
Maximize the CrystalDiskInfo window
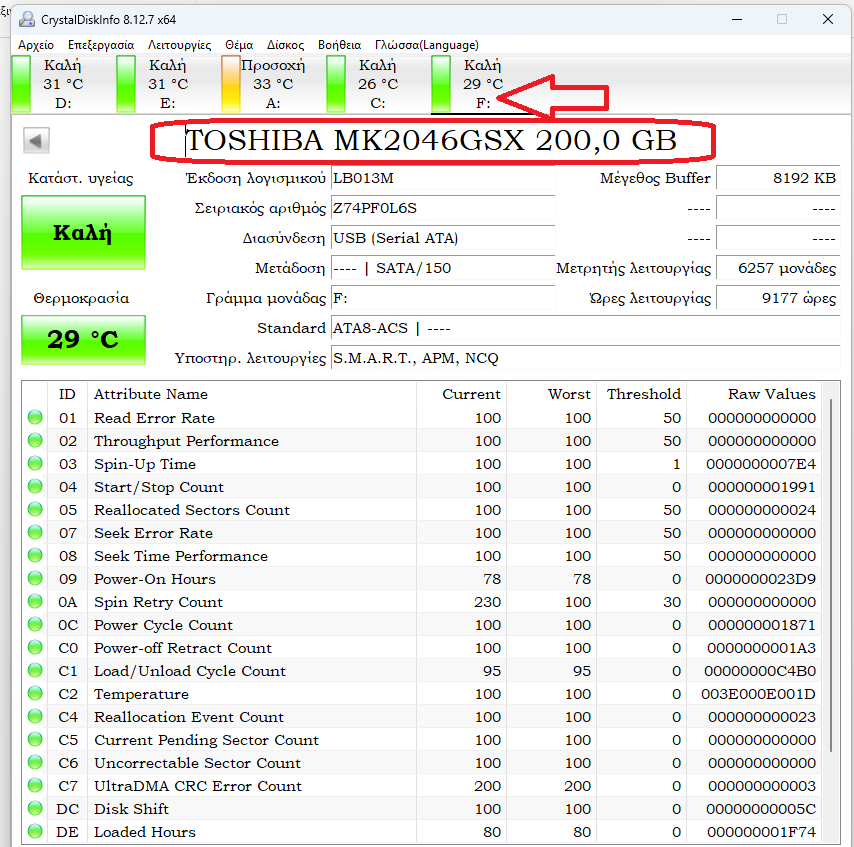point(782,20)
